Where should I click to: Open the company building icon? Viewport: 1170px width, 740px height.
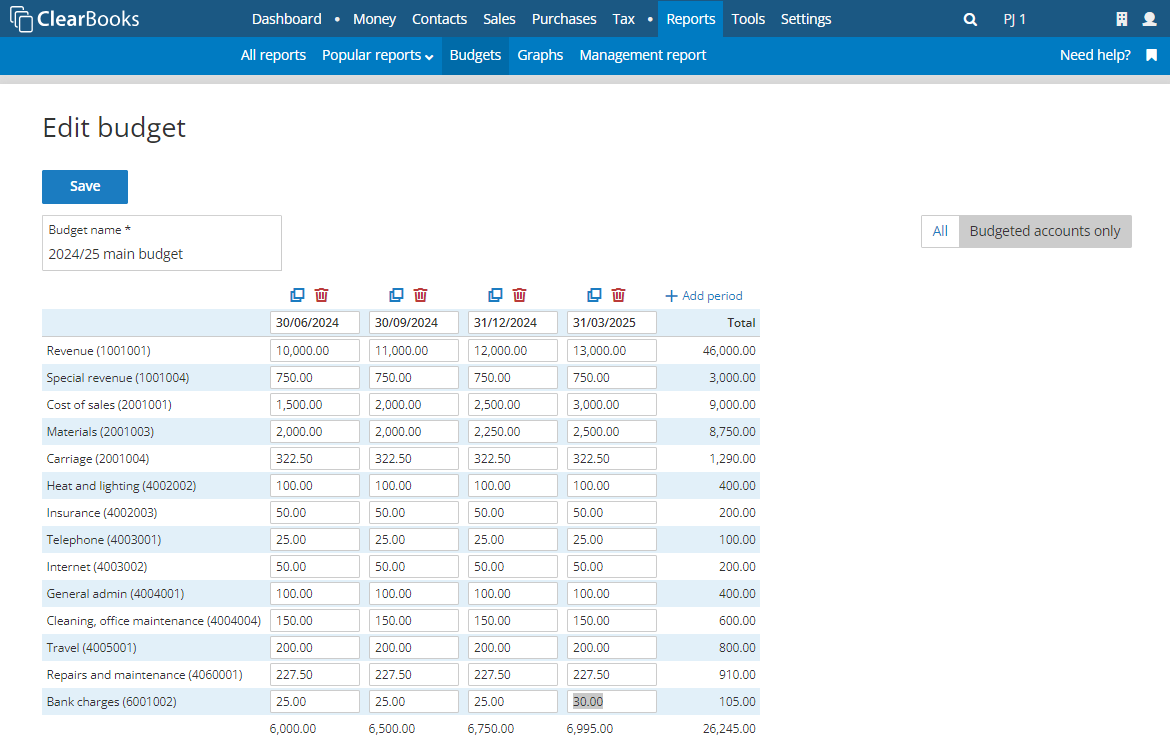point(1121,19)
